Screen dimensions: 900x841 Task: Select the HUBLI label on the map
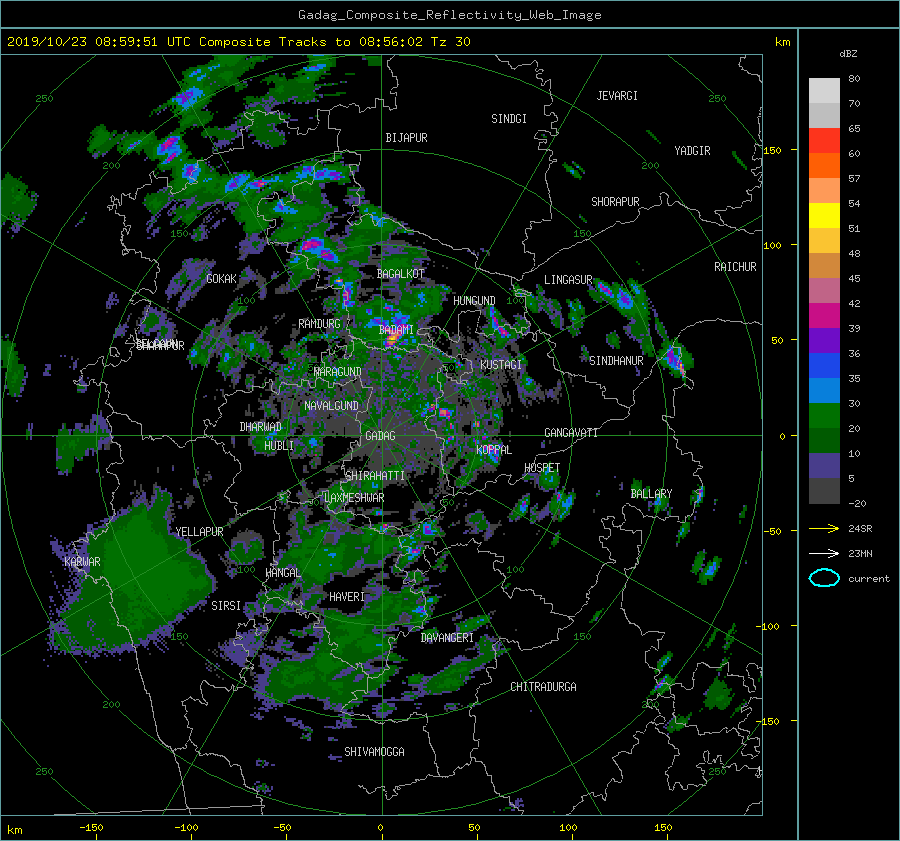[x=279, y=445]
